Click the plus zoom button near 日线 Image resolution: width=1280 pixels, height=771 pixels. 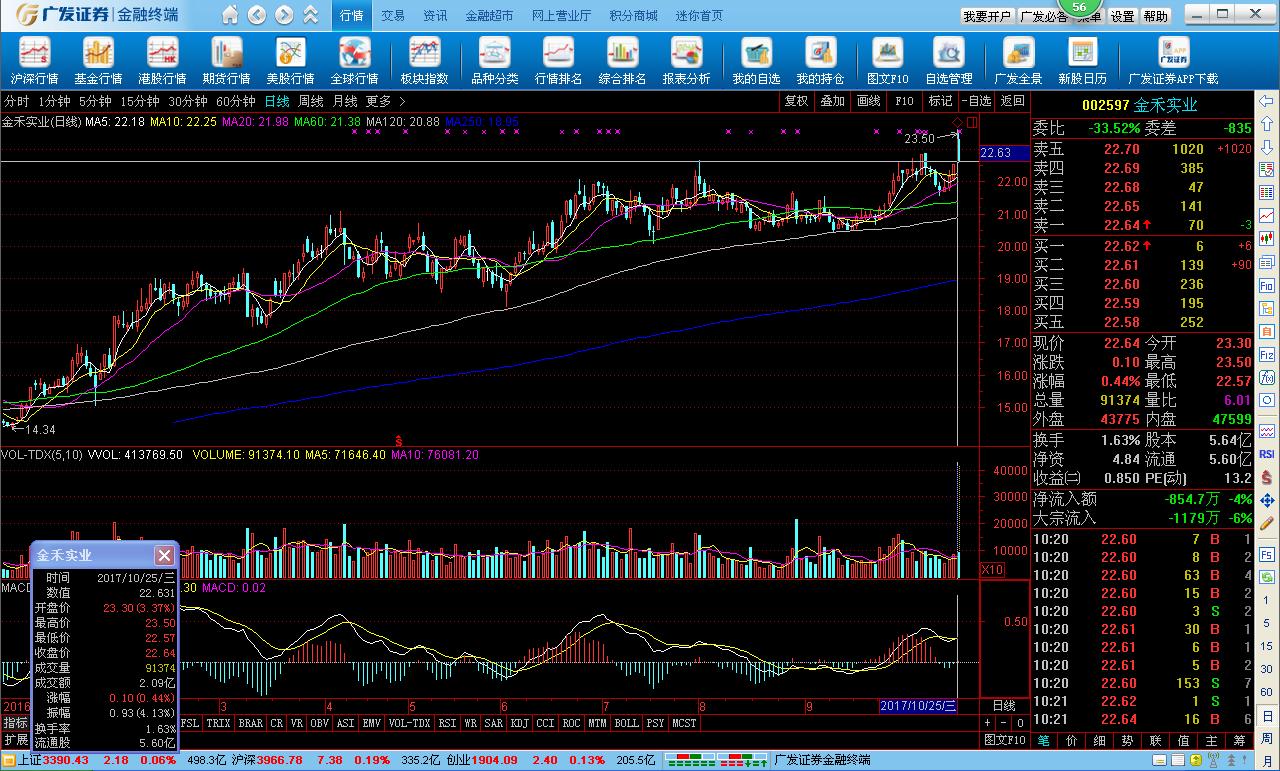(987, 723)
